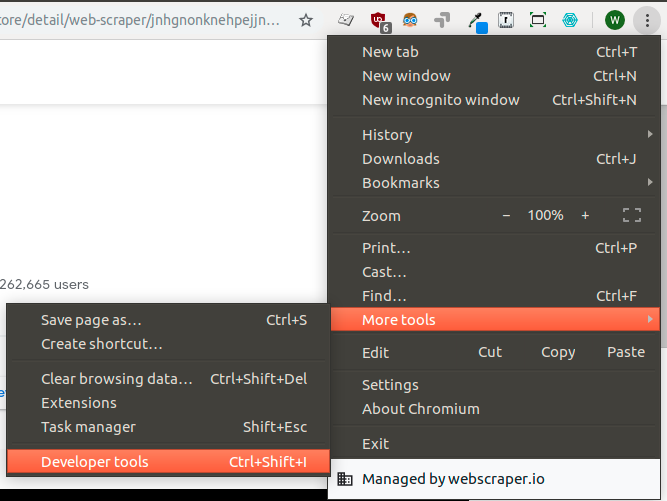Click Cut in the Edit row
This screenshot has width=667, height=501.
pos(490,352)
